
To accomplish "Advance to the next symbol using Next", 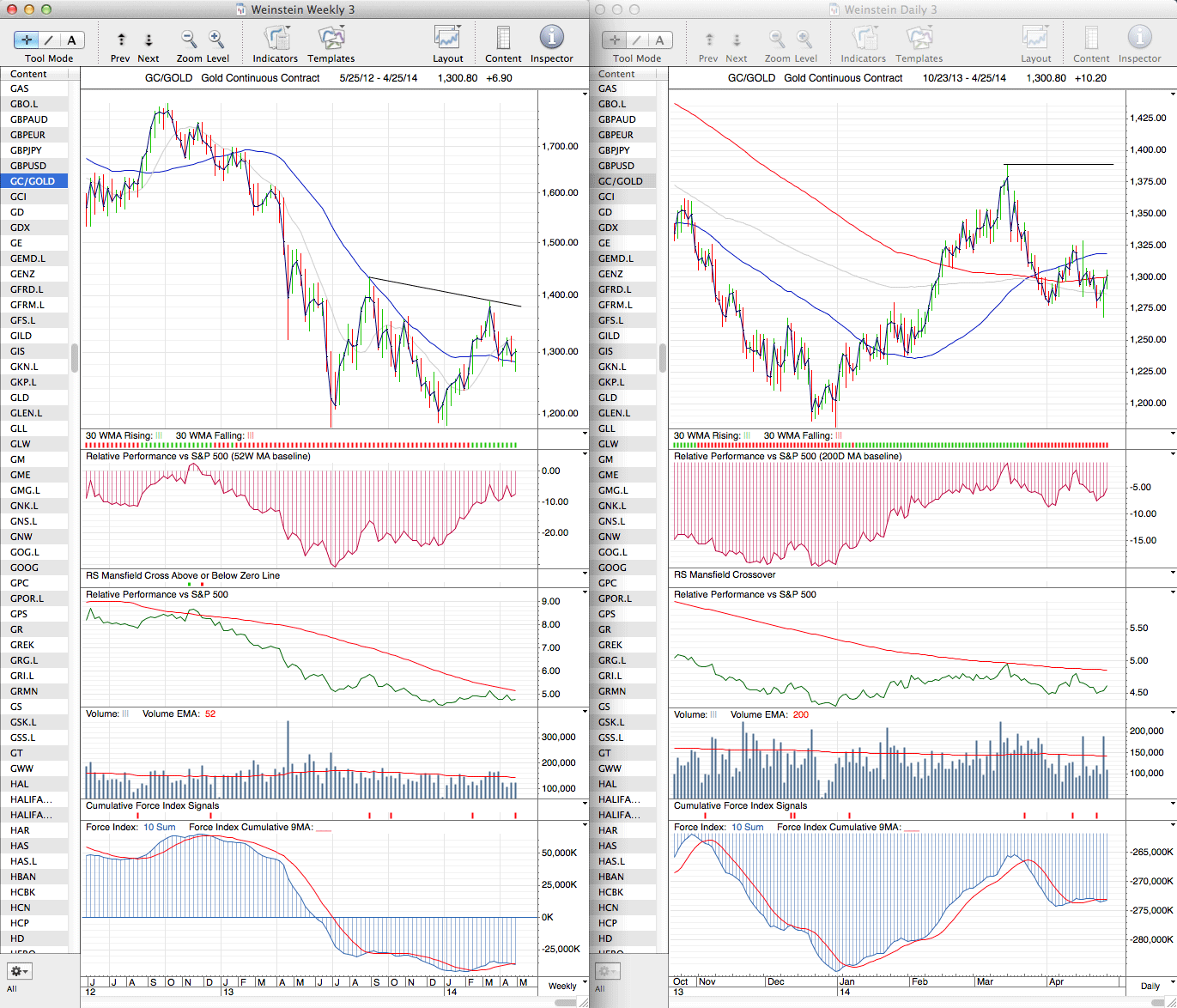I will [148, 40].
